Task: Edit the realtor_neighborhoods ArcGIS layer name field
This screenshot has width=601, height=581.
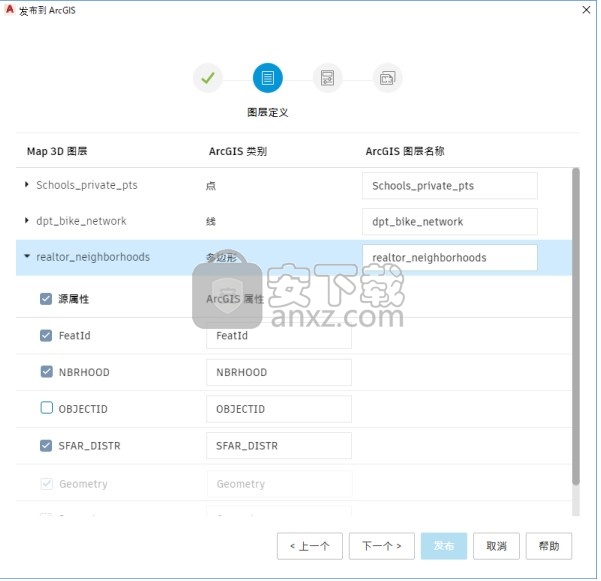Action: (450, 258)
